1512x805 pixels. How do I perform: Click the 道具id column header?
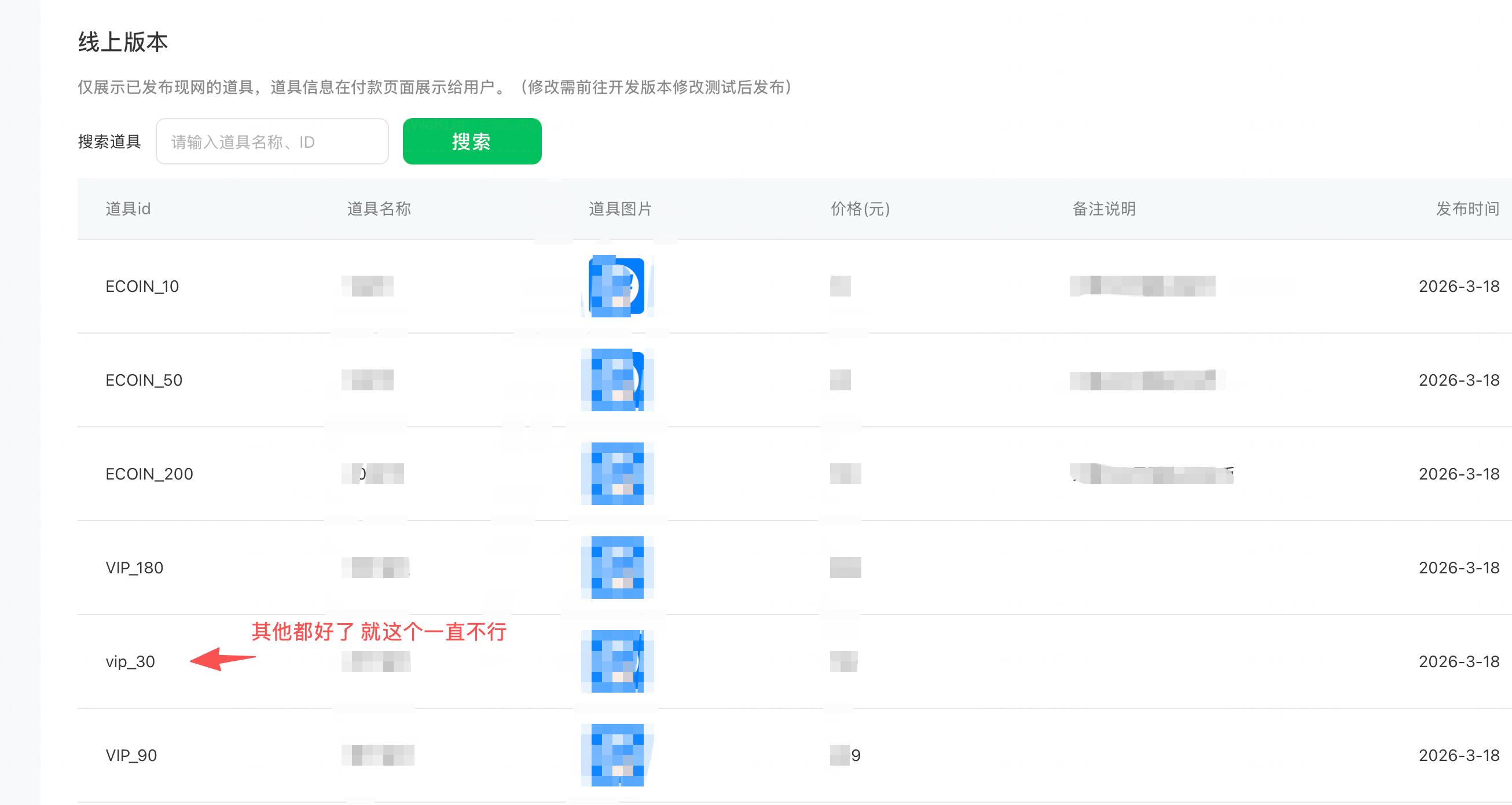[128, 209]
